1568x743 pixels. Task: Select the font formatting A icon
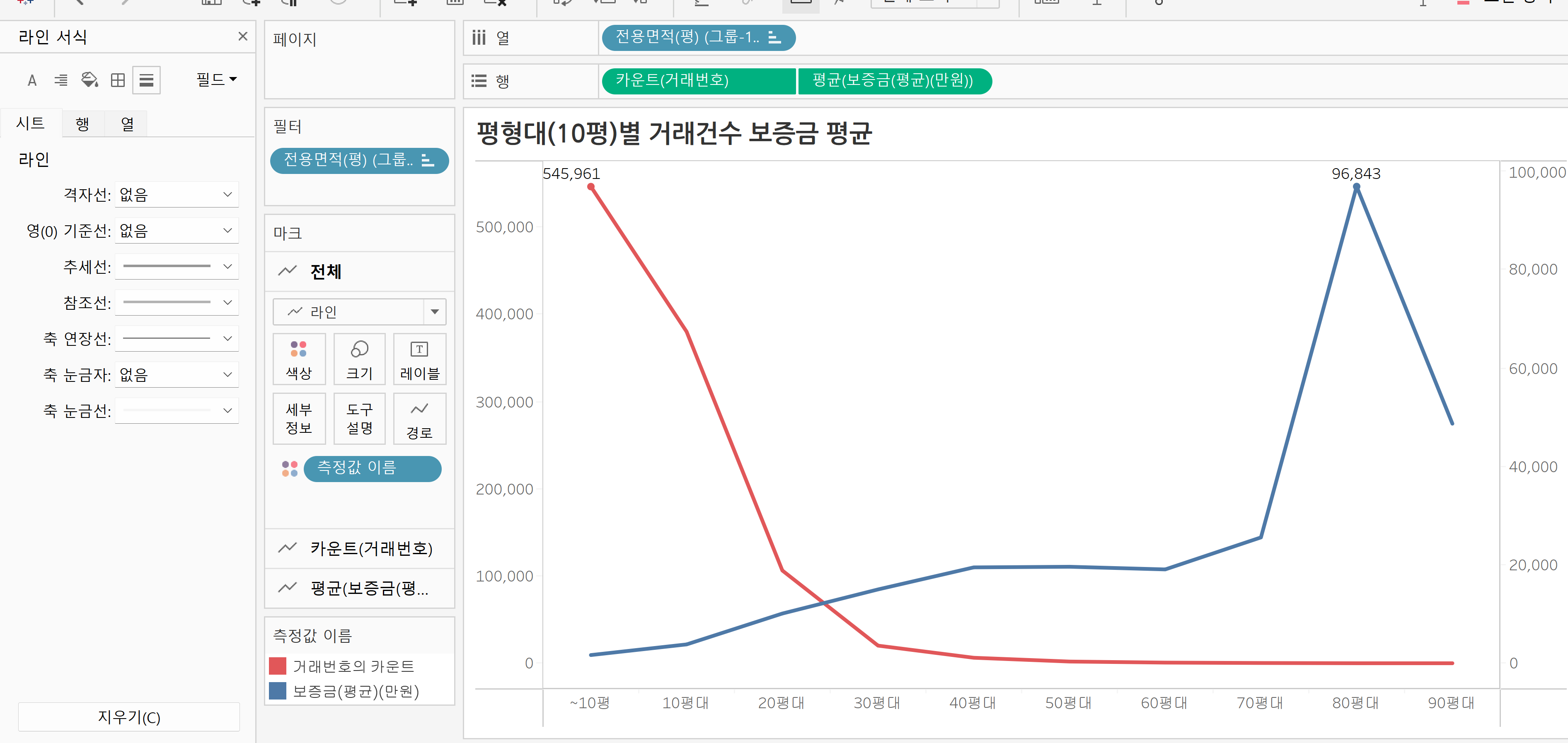pyautogui.click(x=32, y=80)
